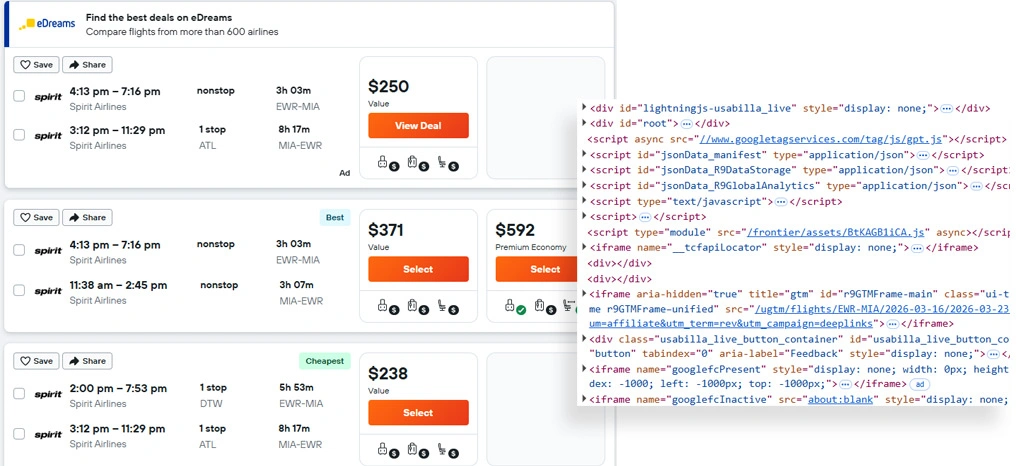Image resolution: width=1026 pixels, height=466 pixels.
Task: Save the Cheapest $238 flight result
Action: click(x=36, y=361)
